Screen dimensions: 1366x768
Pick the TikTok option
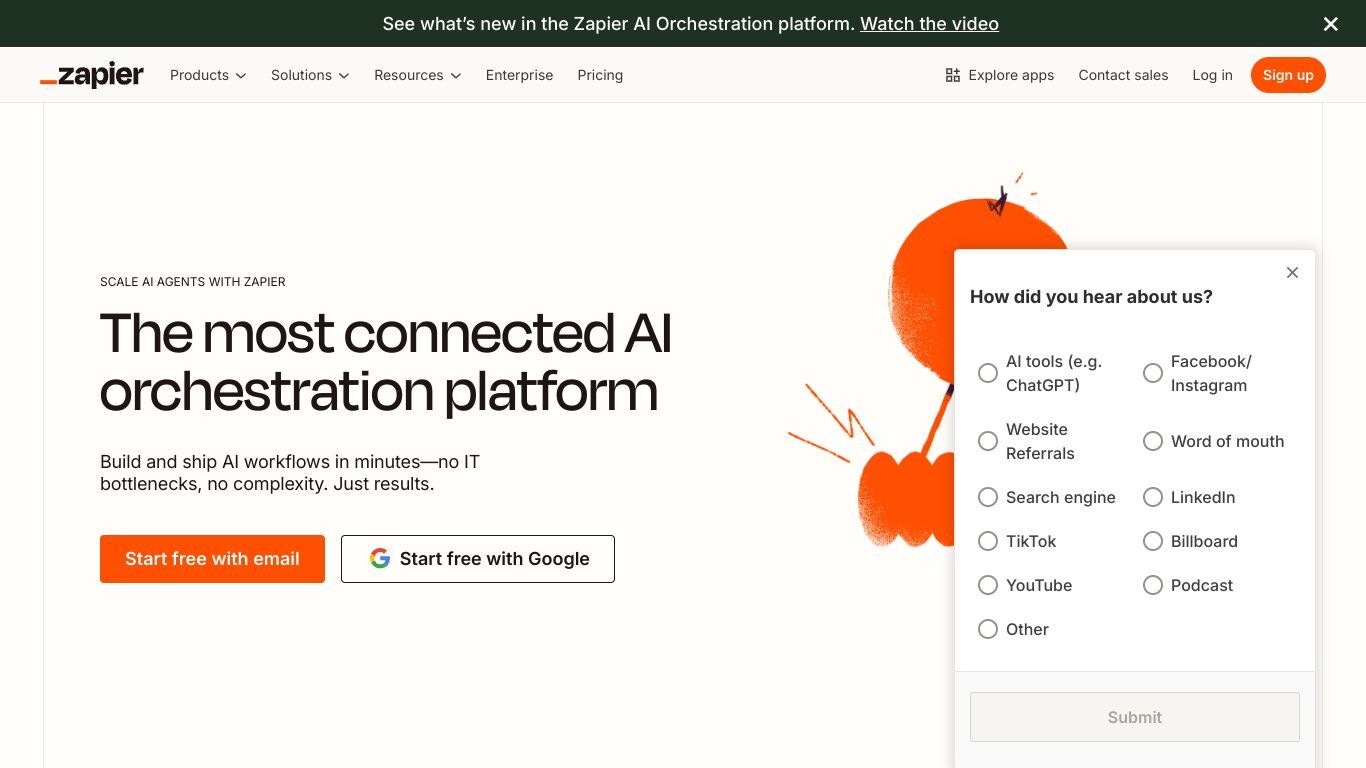[988, 541]
